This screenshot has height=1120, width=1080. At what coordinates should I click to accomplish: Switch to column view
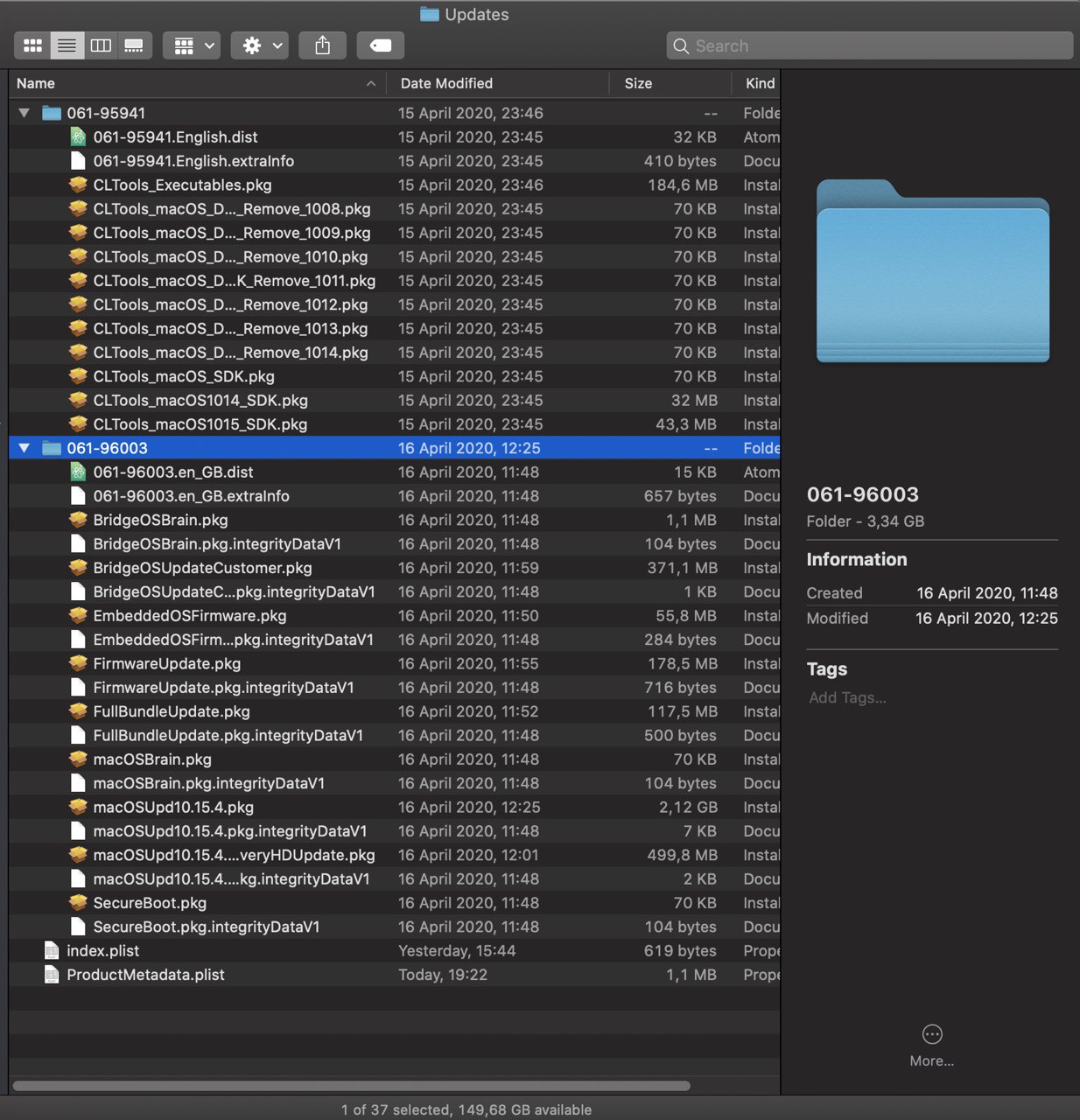coord(101,45)
